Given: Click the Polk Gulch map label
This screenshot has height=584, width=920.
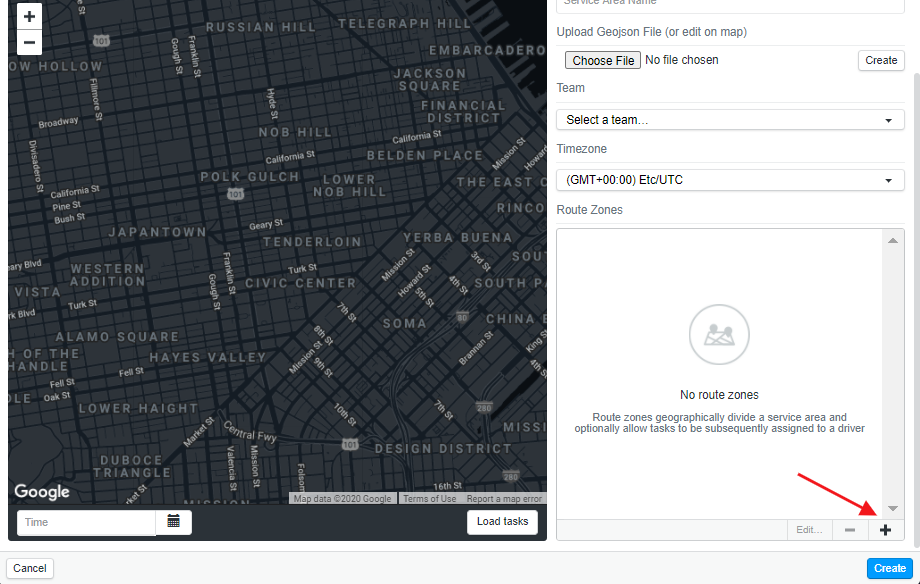Looking at the screenshot, I should point(250,177).
